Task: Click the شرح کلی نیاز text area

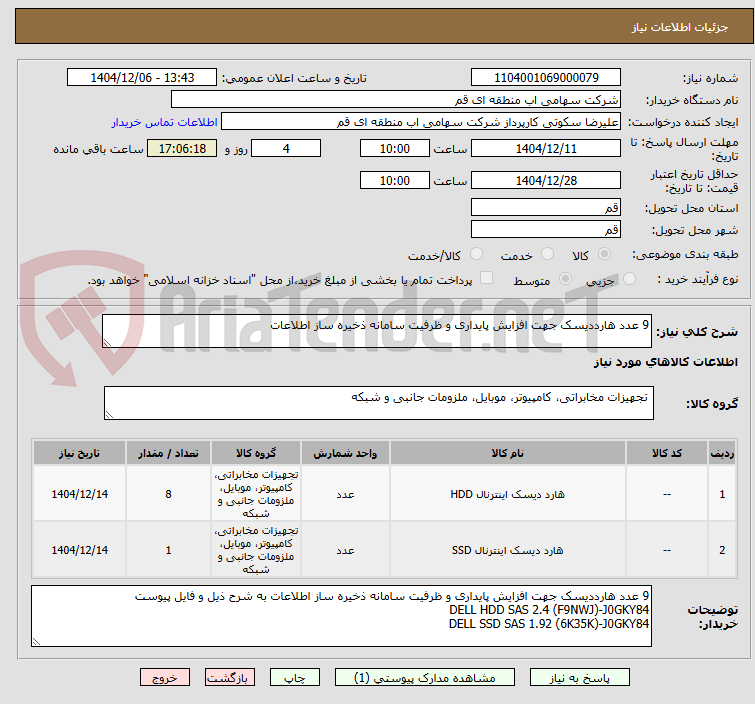Action: click(377, 331)
